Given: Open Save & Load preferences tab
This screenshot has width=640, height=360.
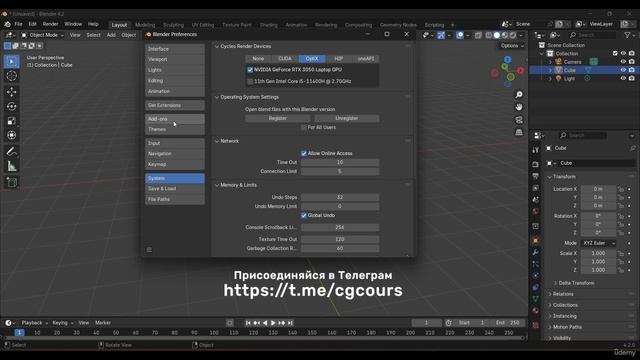Looking at the screenshot, I should pyautogui.click(x=175, y=189).
